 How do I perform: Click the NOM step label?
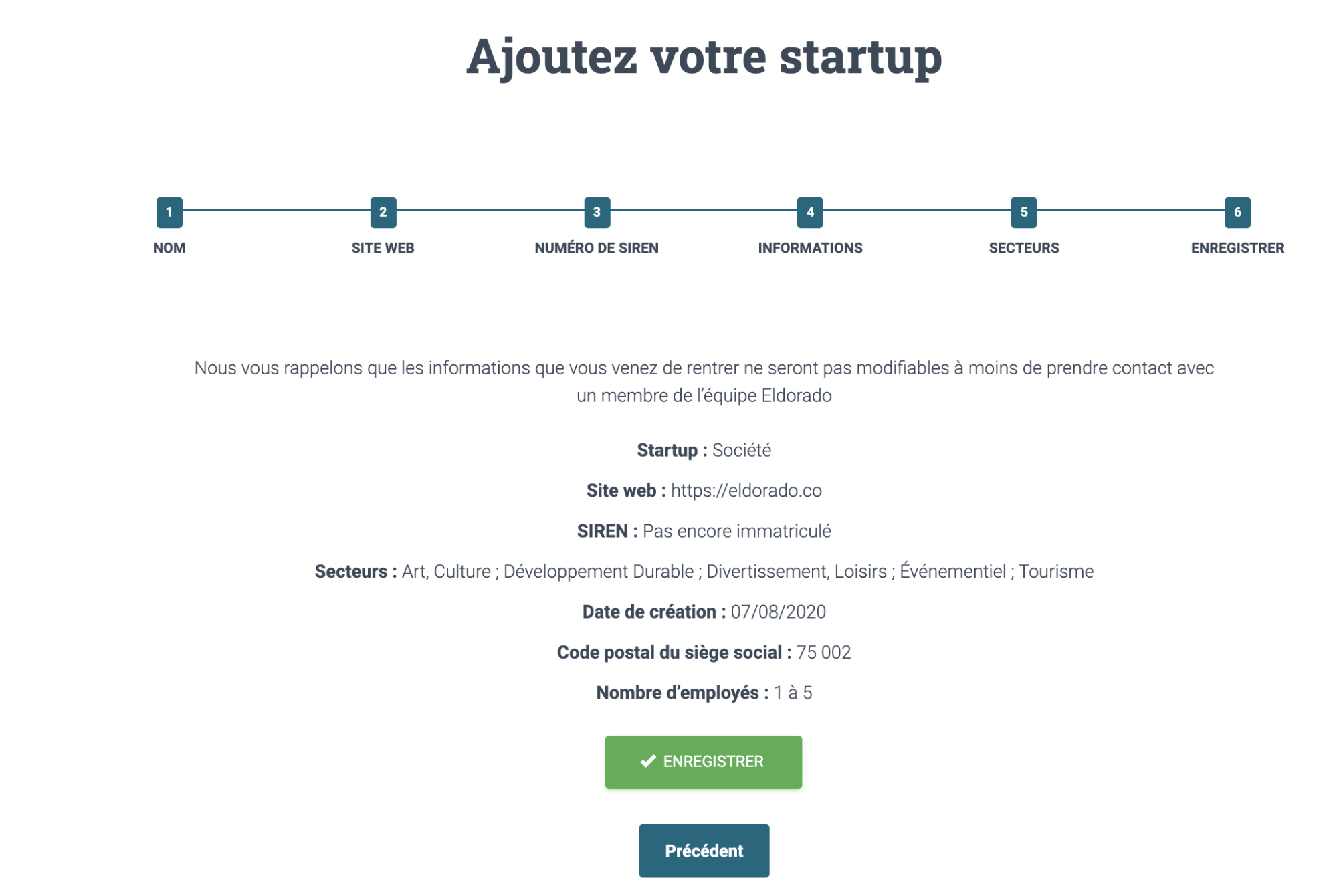pyautogui.click(x=169, y=248)
